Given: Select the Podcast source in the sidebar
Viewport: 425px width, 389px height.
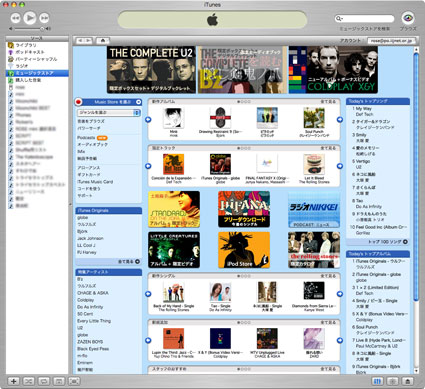Looking at the screenshot, I should pos(30,52).
